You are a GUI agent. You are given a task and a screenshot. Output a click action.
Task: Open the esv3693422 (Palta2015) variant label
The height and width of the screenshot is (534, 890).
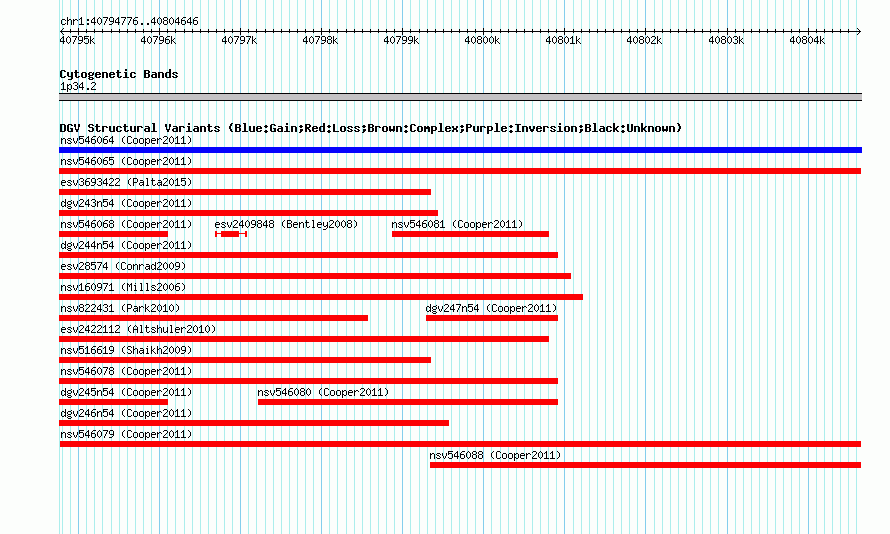pyautogui.click(x=126, y=182)
